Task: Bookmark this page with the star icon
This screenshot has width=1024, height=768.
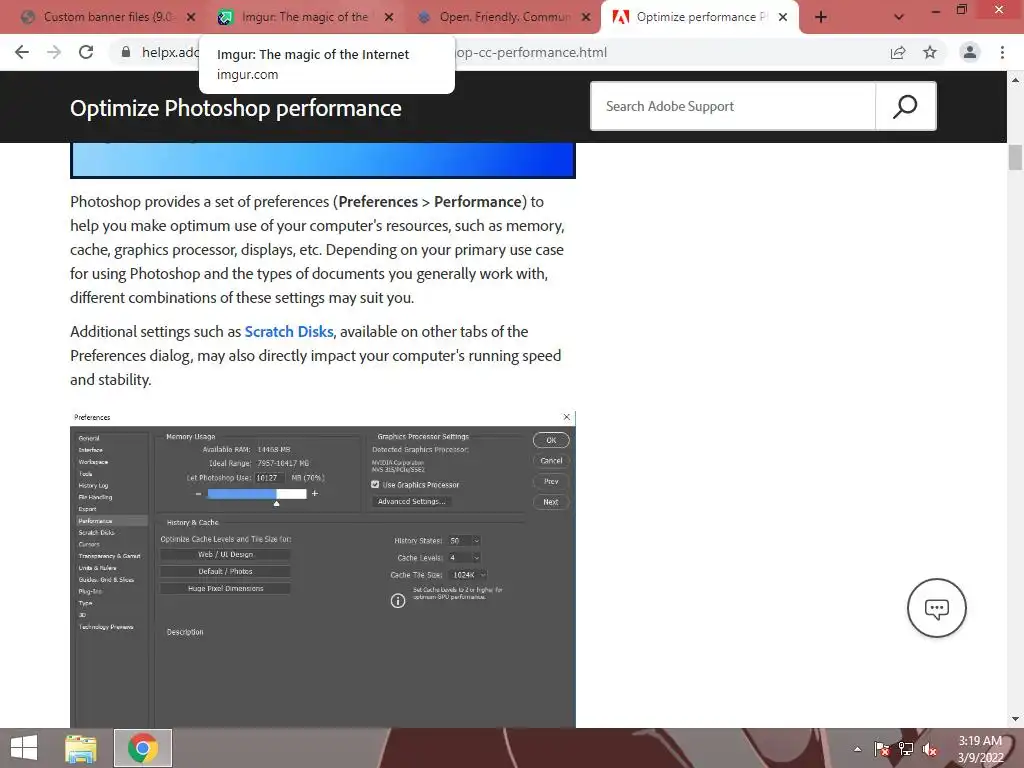Action: coord(930,52)
